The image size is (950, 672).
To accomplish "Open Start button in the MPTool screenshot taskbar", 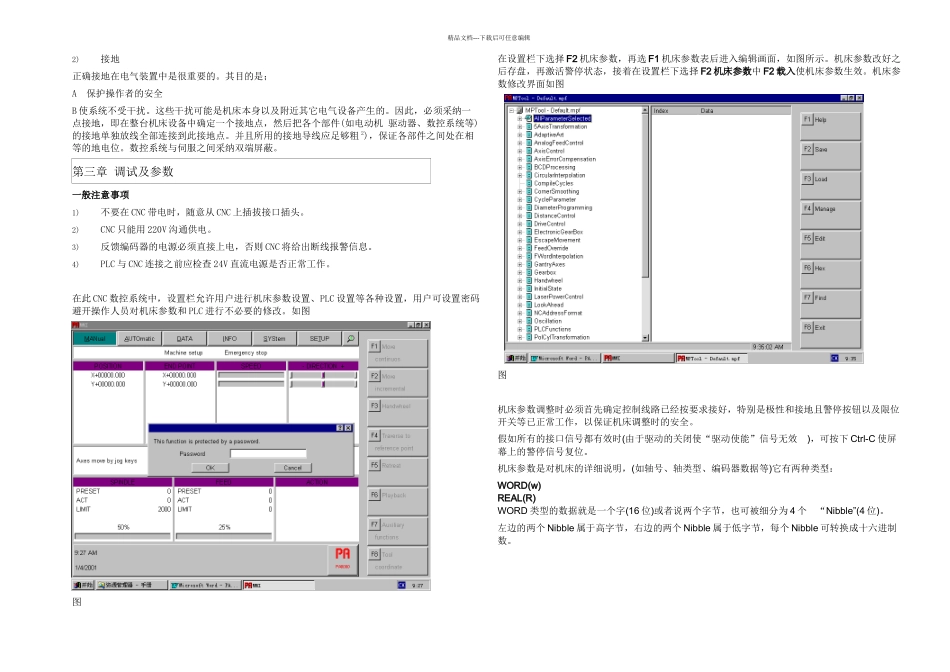I will (x=516, y=358).
